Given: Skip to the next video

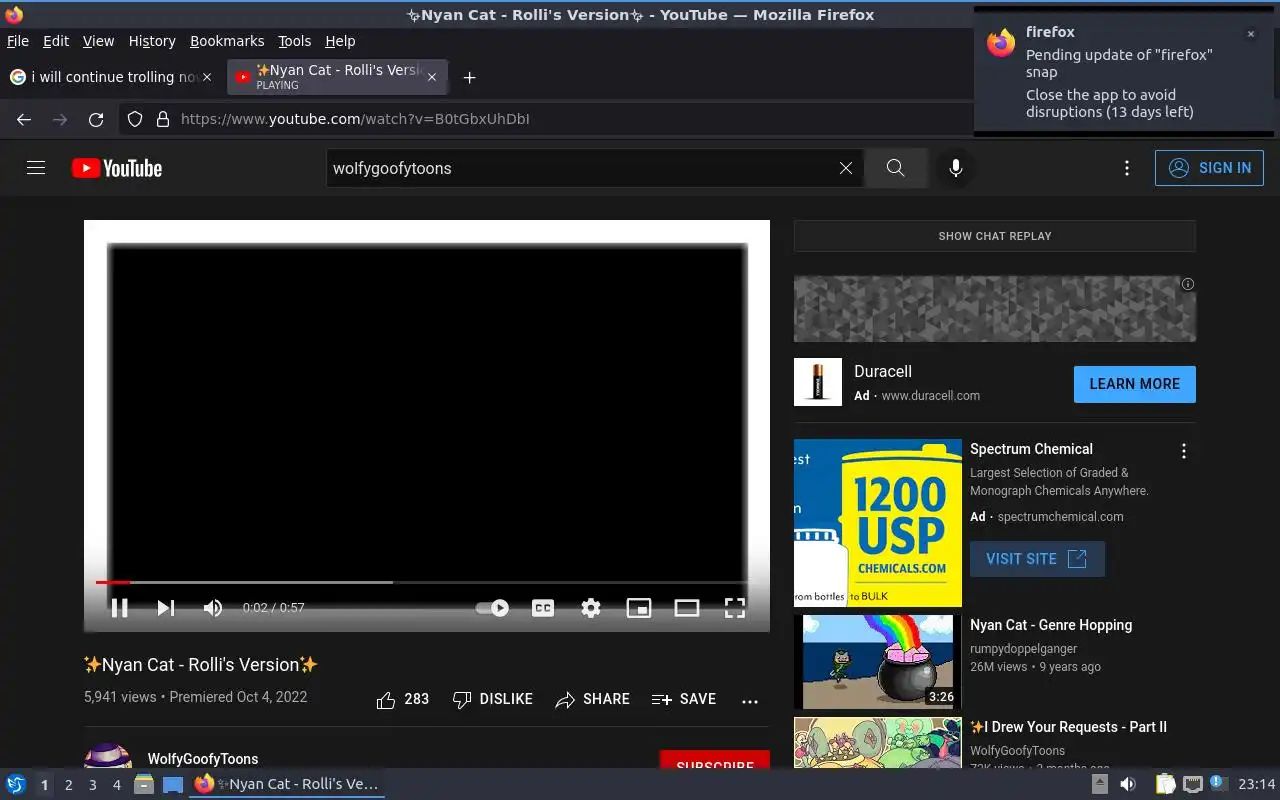Looking at the screenshot, I should coord(166,608).
